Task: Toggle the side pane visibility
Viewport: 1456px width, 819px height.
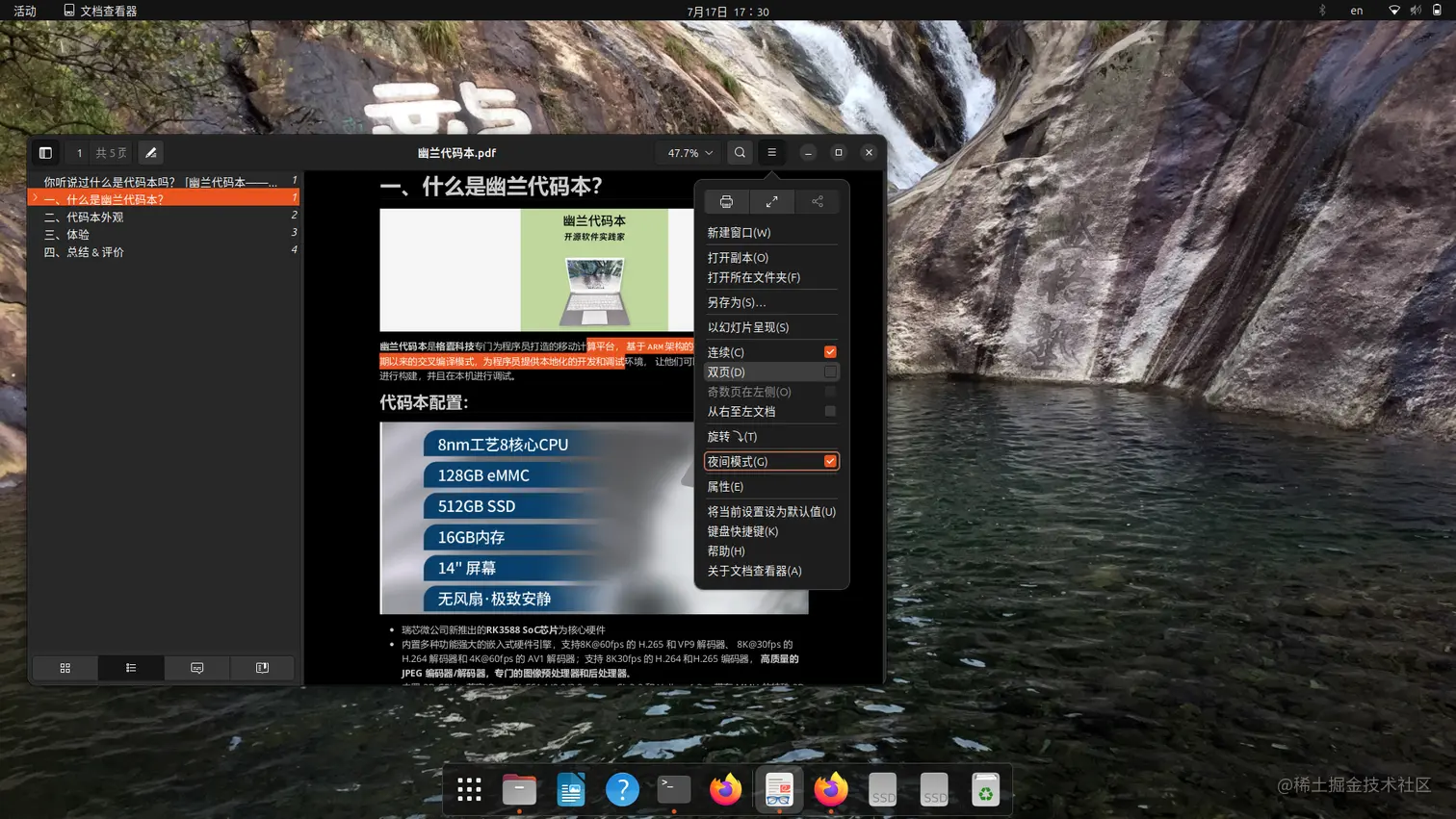Action: pos(45,152)
